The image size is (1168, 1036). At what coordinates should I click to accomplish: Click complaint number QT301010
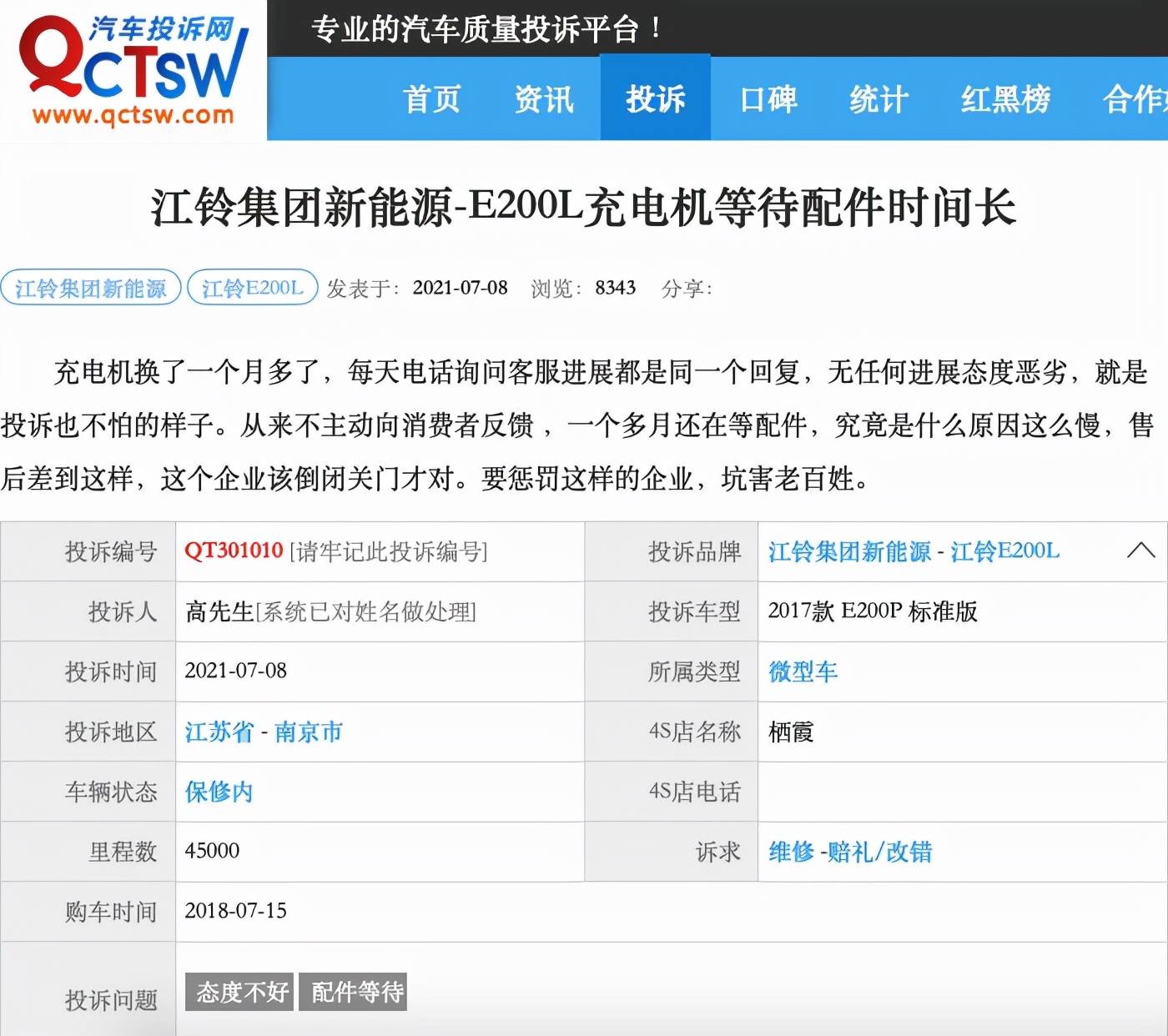[x=234, y=551]
